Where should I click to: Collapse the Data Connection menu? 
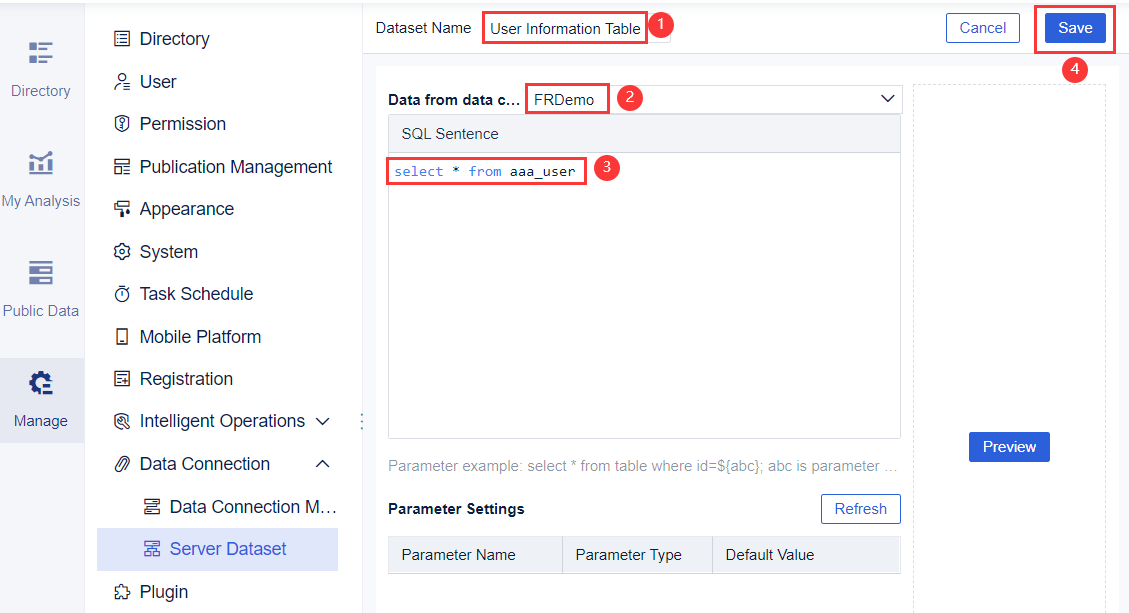322,463
